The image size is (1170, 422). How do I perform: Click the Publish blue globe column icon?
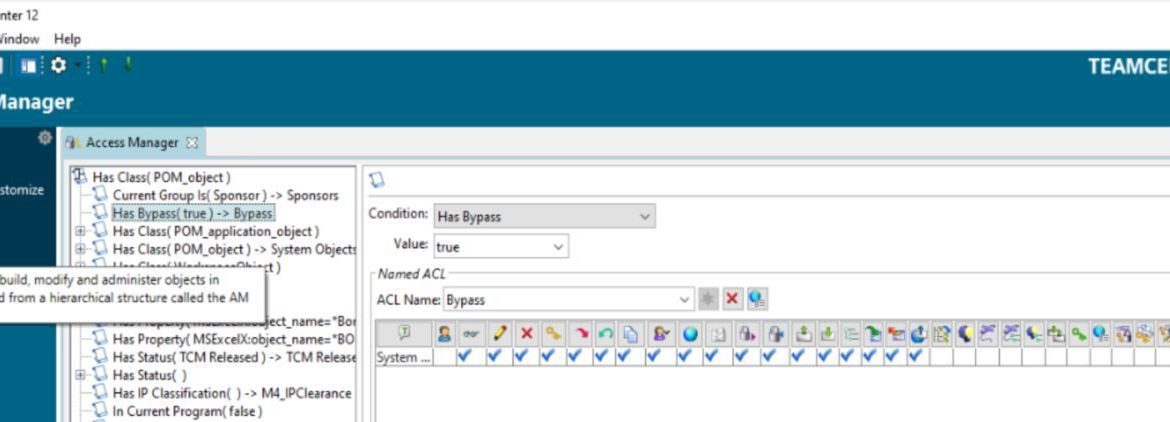[689, 334]
